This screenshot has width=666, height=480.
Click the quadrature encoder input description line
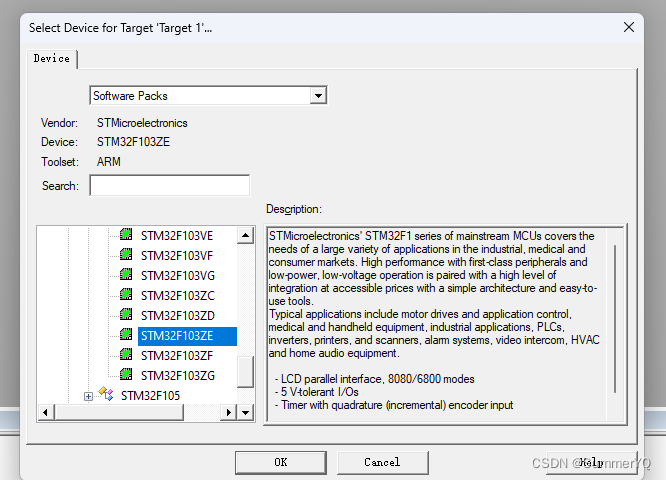click(394, 405)
